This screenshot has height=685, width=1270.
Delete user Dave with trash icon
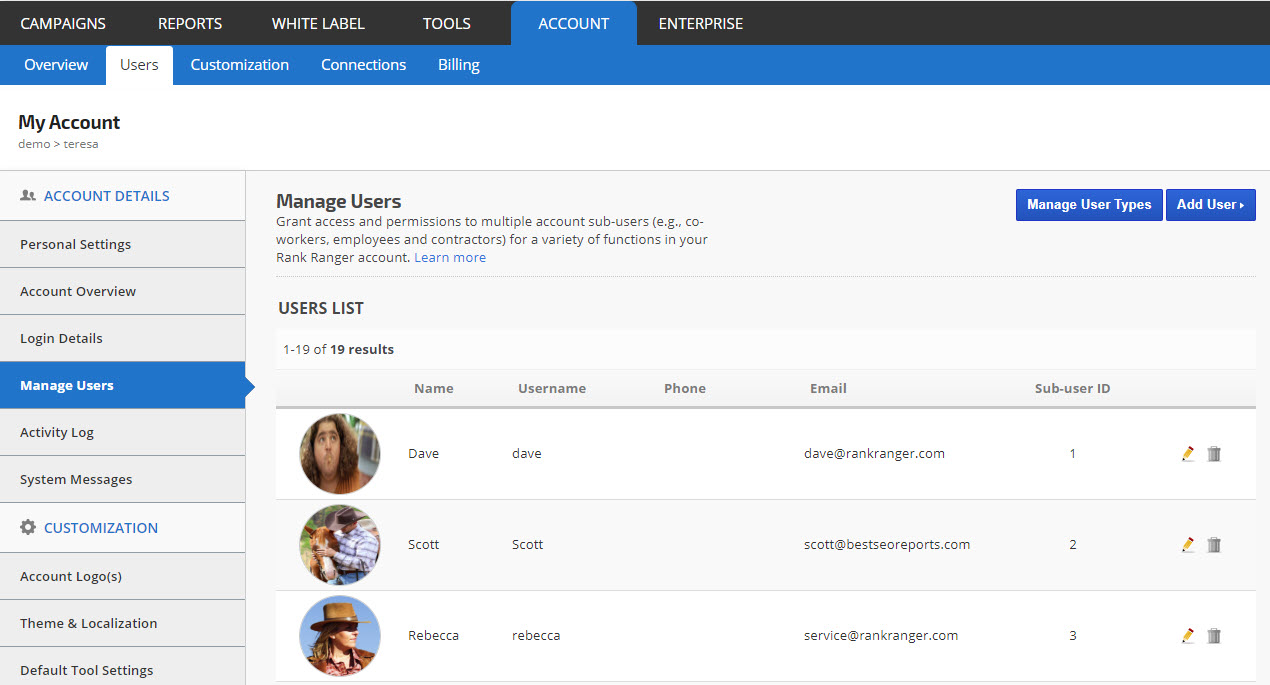[x=1214, y=454]
